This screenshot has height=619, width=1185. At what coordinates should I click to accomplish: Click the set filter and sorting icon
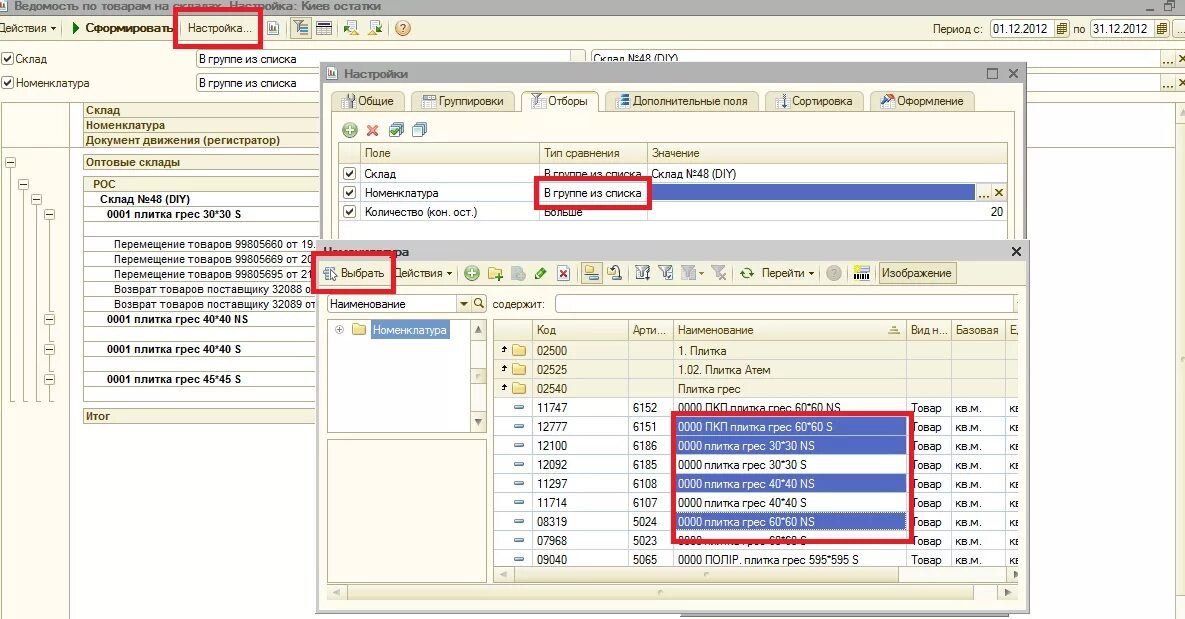pyautogui.click(x=642, y=273)
